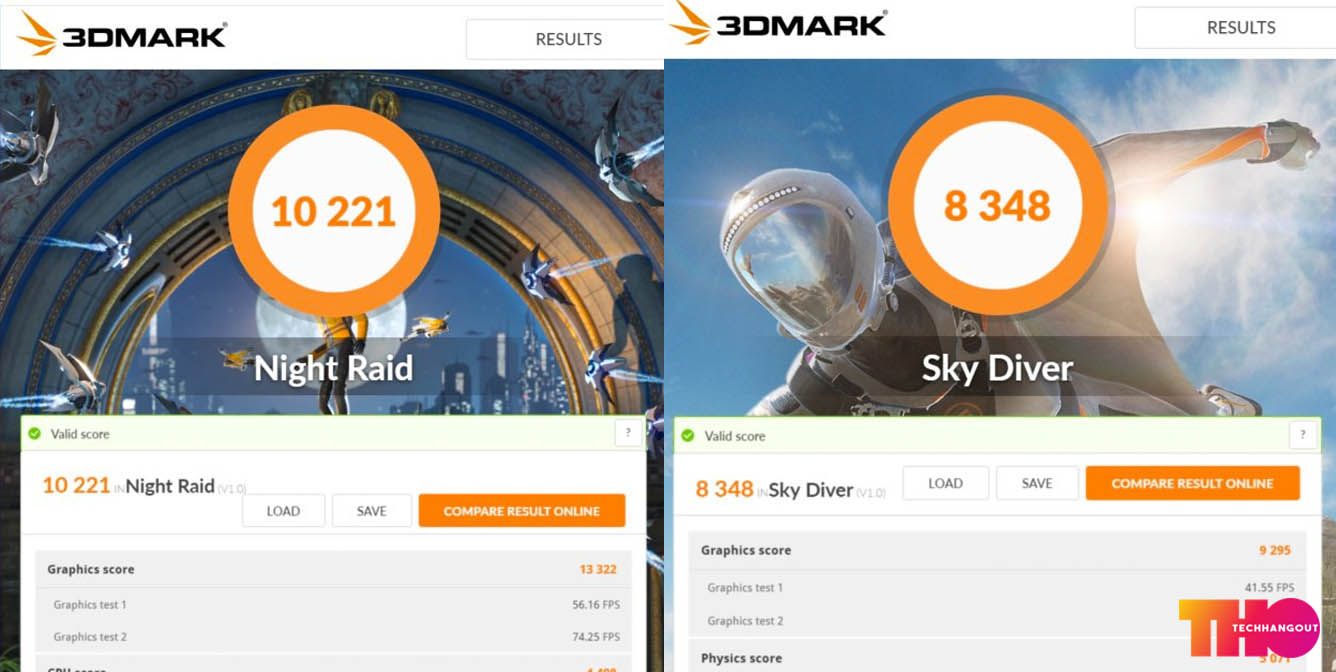
Task: Save the Night Raid result
Action: (x=372, y=511)
